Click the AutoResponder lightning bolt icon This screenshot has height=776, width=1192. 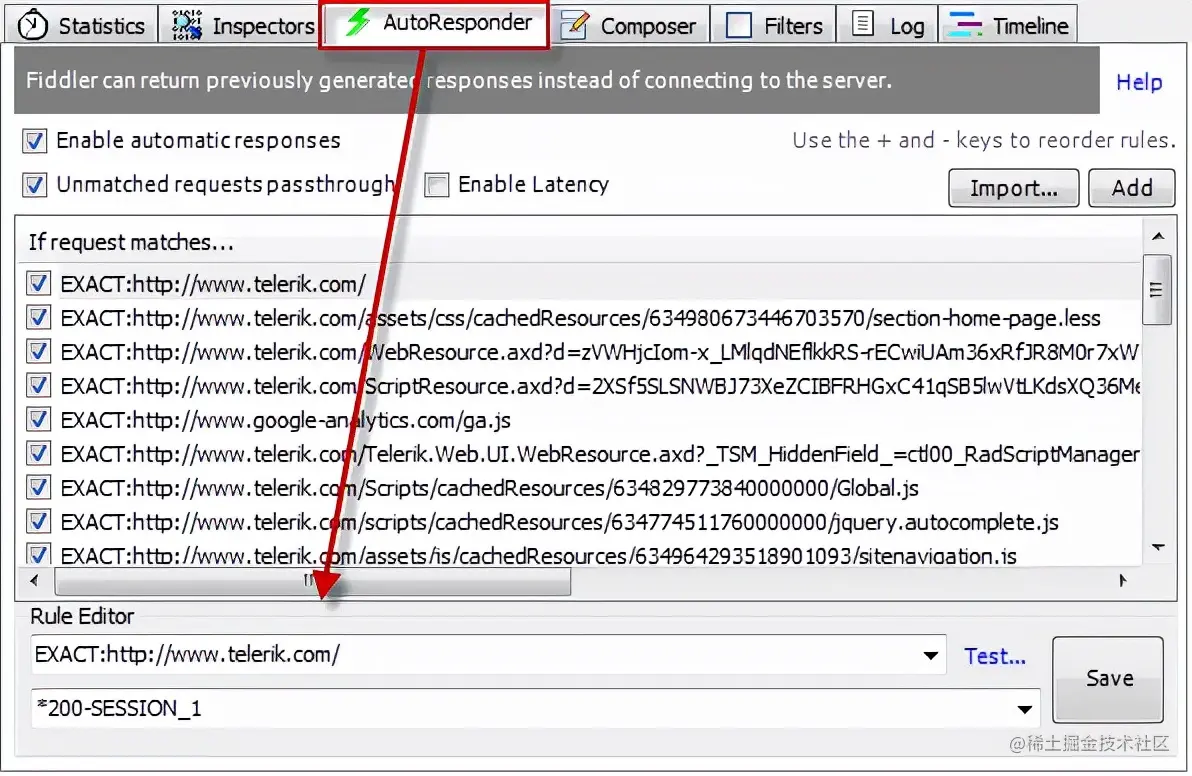point(357,23)
